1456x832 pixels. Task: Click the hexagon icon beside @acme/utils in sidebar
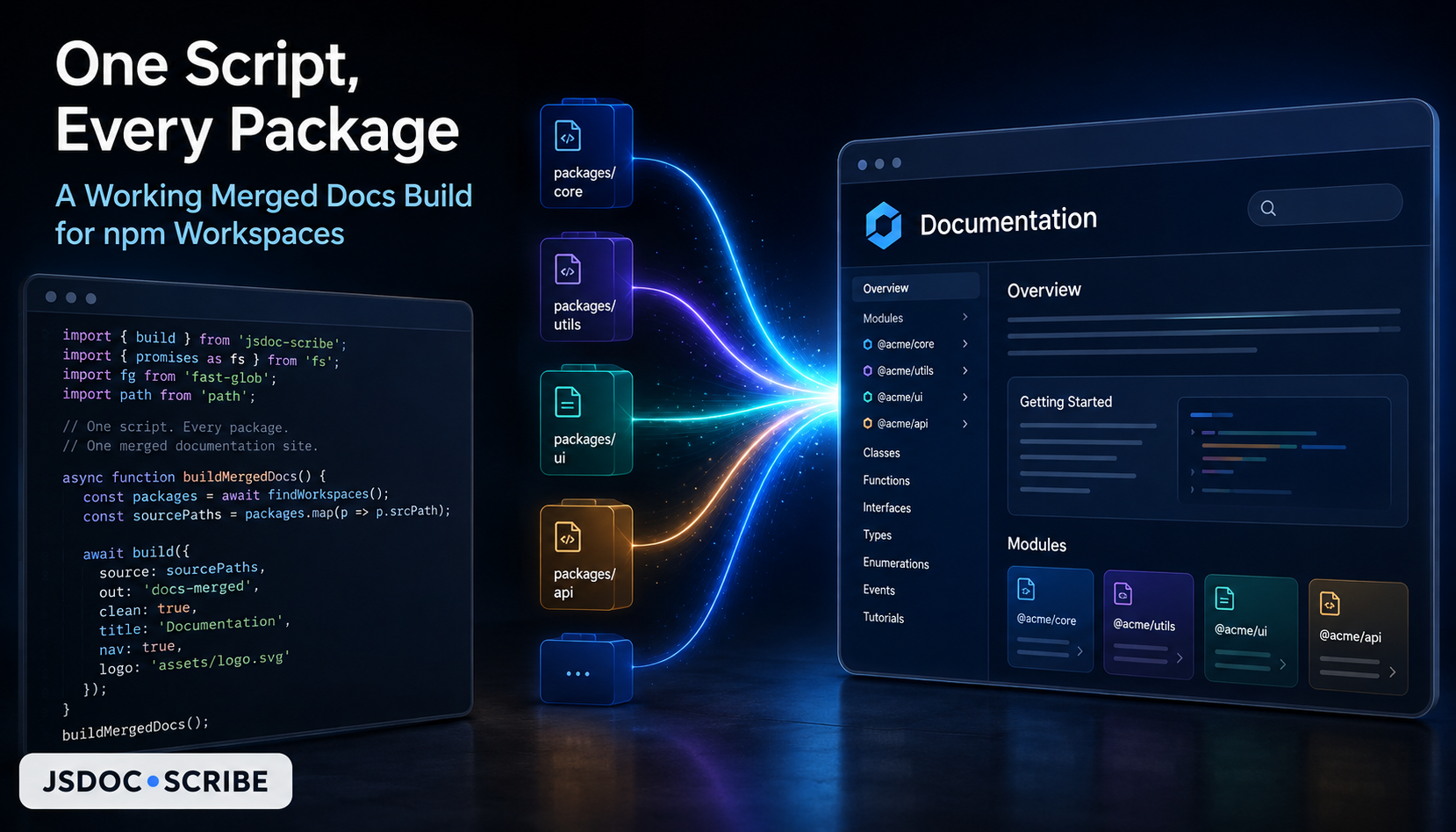click(x=868, y=370)
